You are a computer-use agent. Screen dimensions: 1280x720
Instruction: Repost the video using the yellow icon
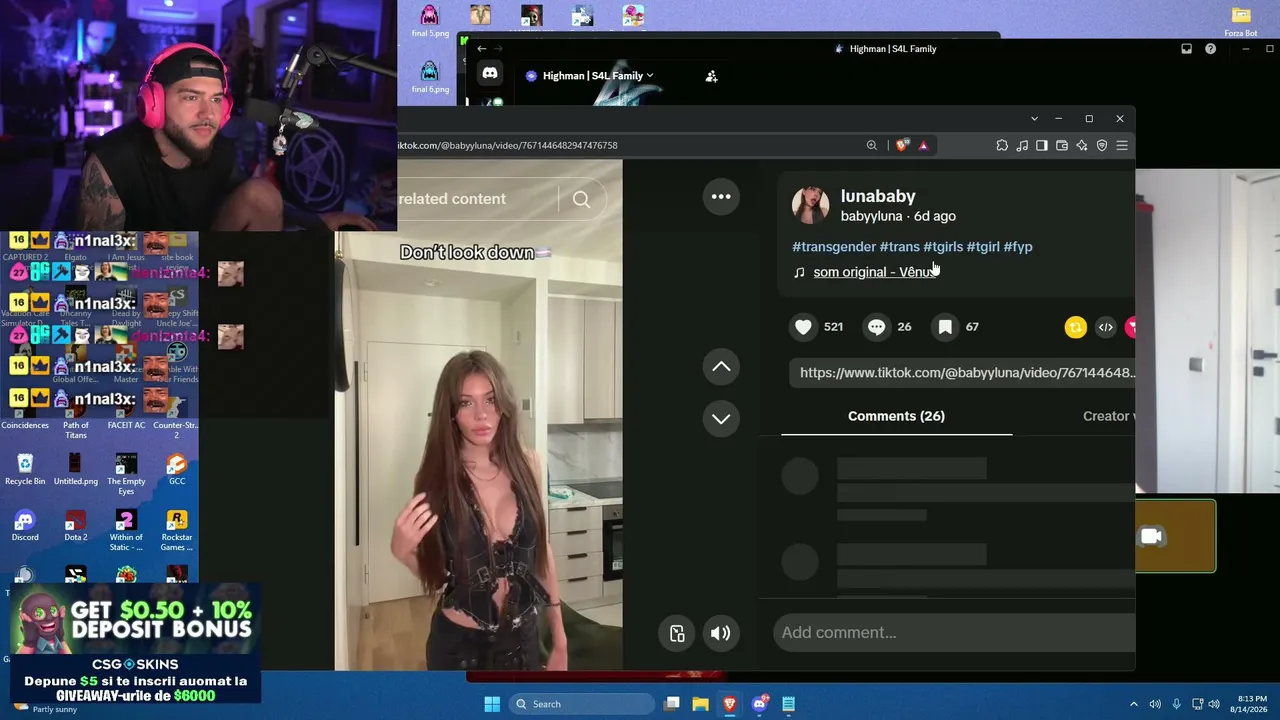tap(1075, 327)
